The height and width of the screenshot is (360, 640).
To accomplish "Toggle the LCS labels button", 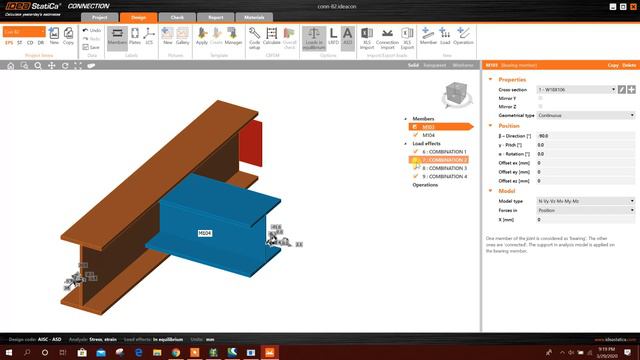I will [149, 36].
